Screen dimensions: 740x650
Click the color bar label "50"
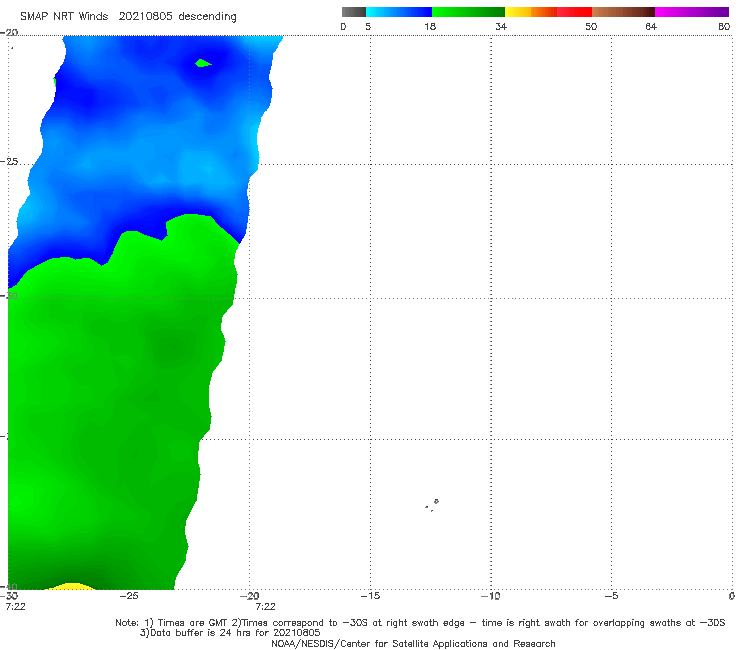pyautogui.click(x=591, y=27)
